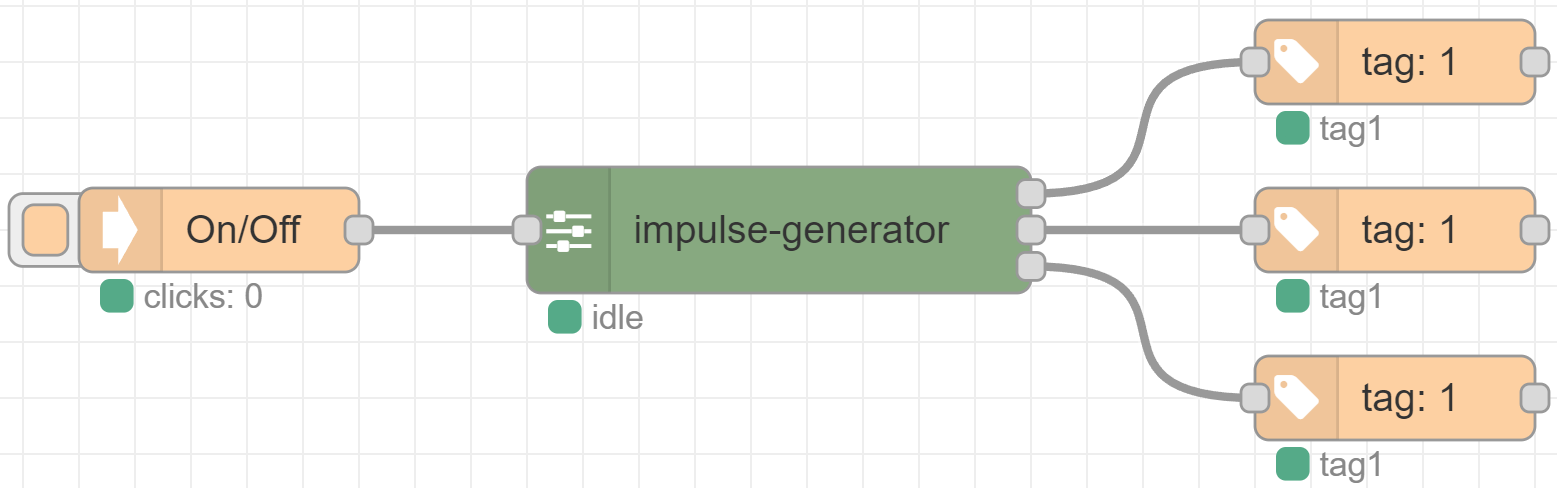This screenshot has width=1557, height=488.
Task: Click the sliders icon on impulse-generator node
Action: coord(569,230)
